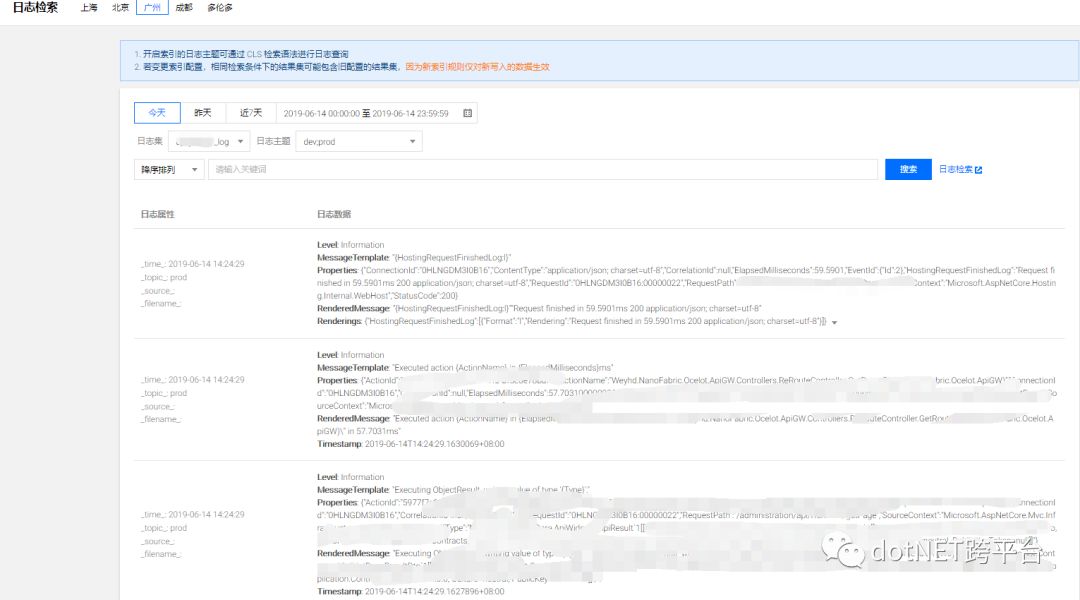Select the 今天 time range
Image resolution: width=1080 pixels, height=600 pixels.
(157, 113)
